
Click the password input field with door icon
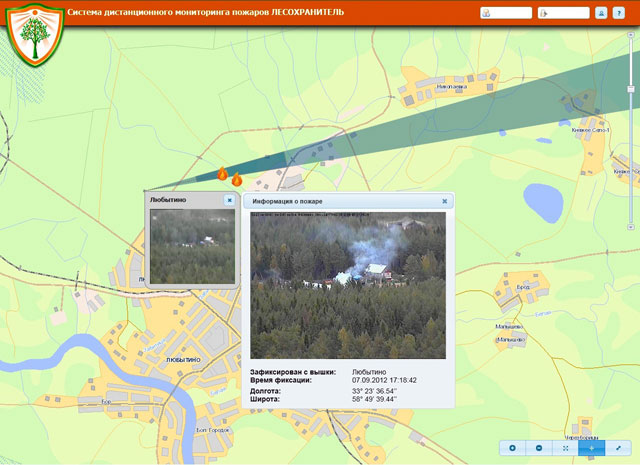point(564,13)
